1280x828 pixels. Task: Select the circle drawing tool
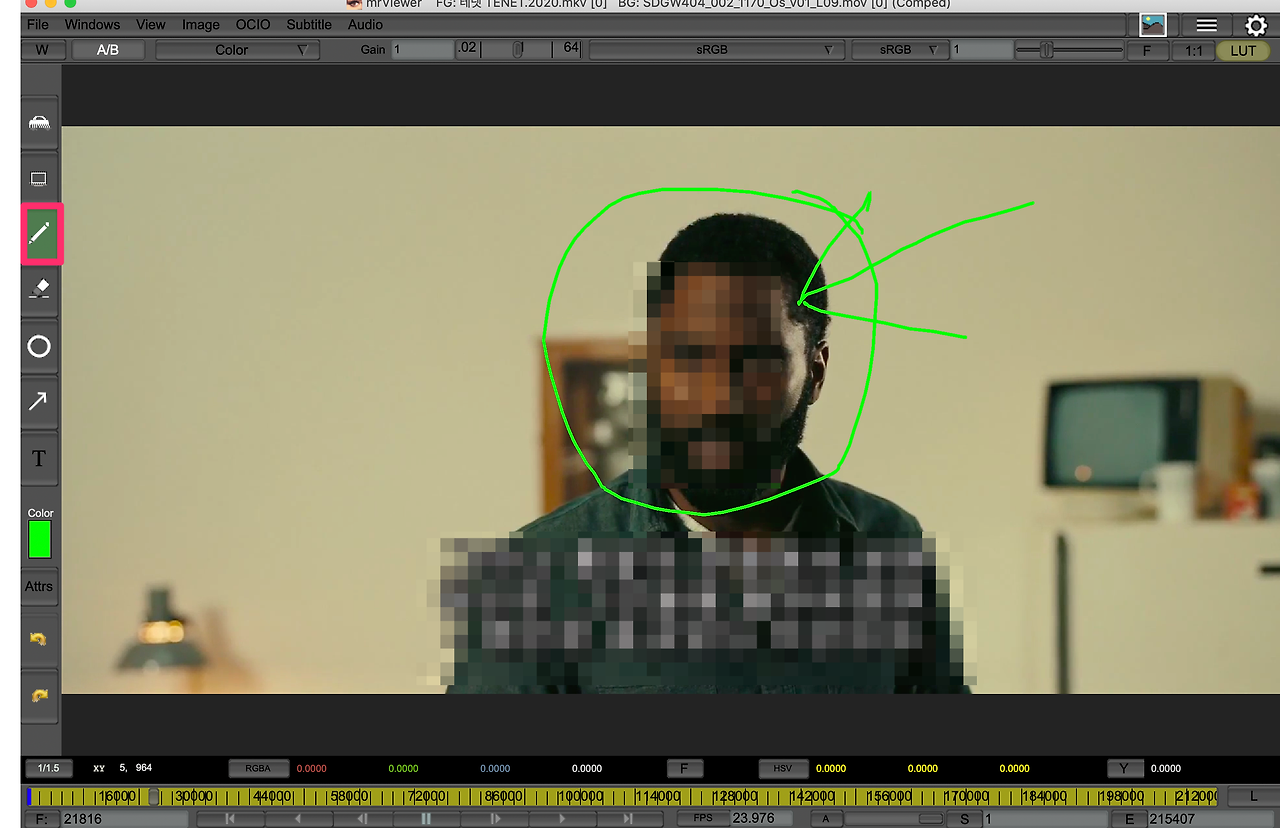coord(39,346)
